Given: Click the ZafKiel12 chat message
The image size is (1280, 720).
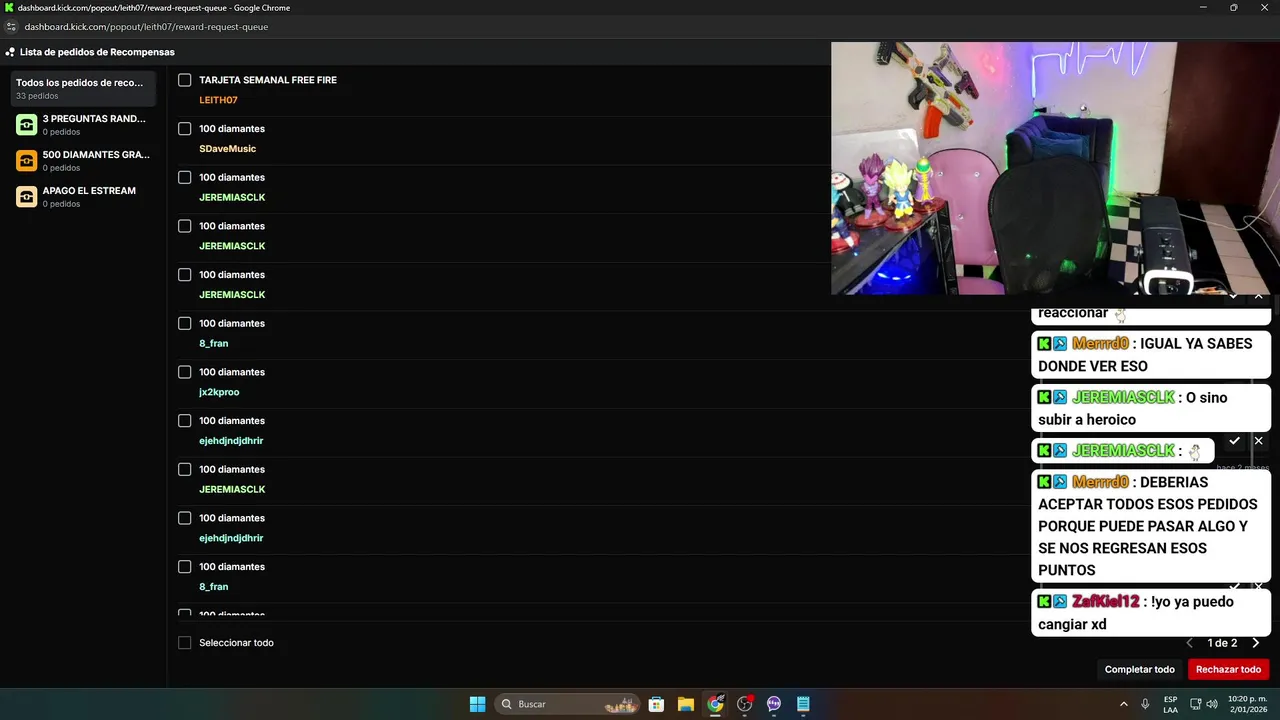Looking at the screenshot, I should (x=1151, y=613).
